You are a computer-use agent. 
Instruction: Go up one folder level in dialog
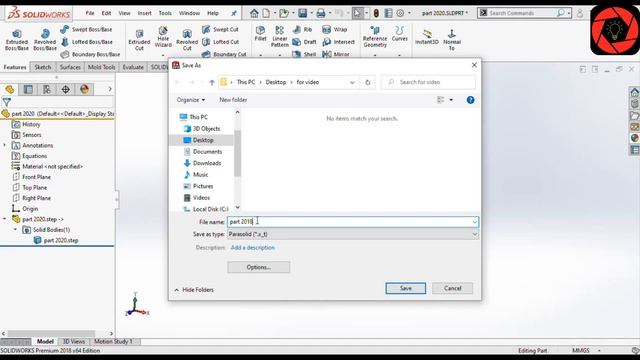click(211, 82)
